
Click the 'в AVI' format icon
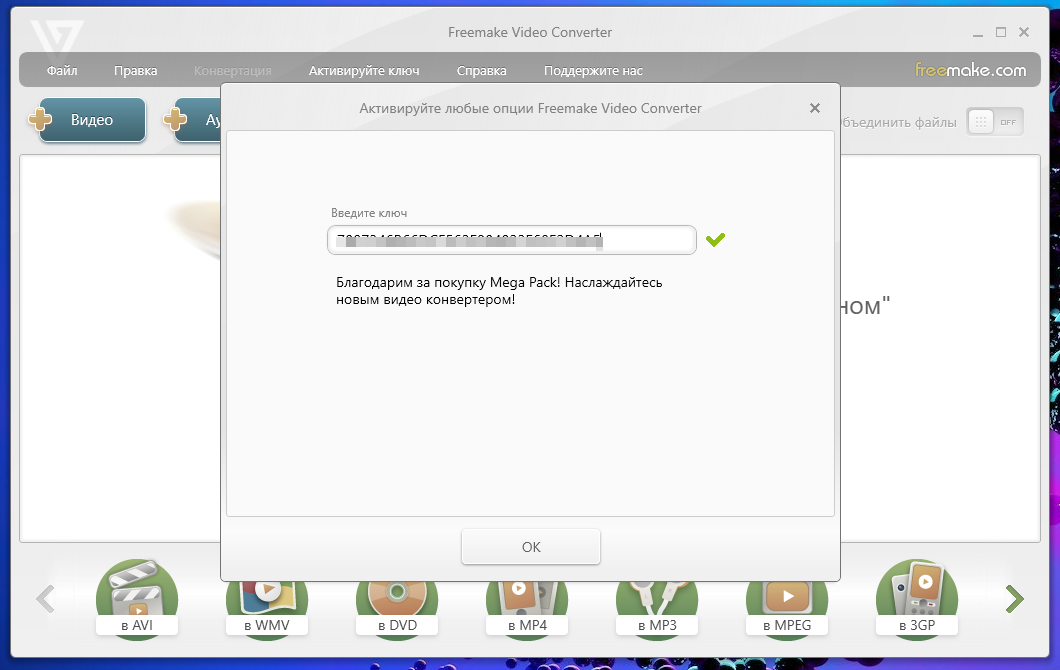(136, 601)
